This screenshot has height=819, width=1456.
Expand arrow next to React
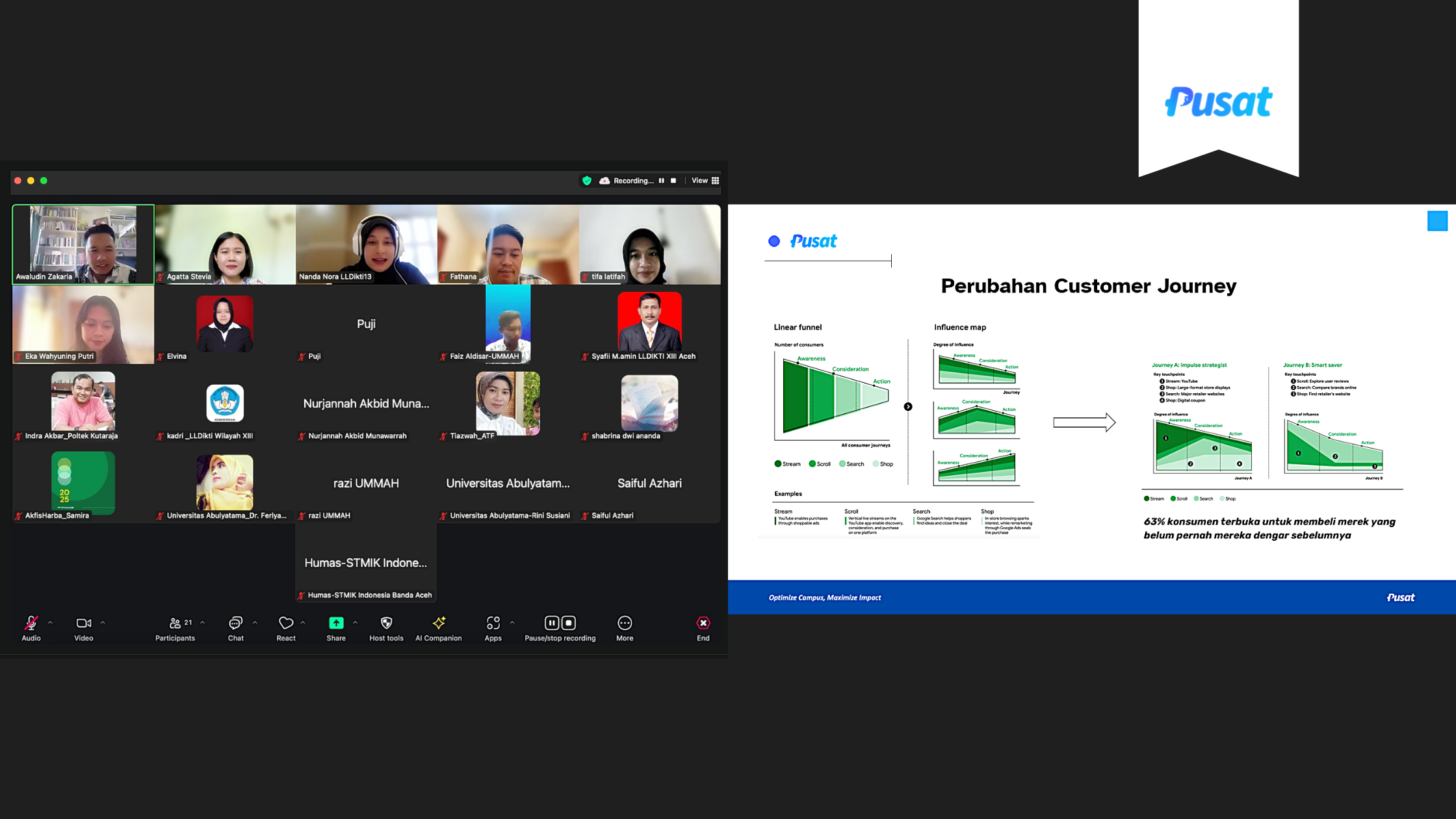(303, 623)
